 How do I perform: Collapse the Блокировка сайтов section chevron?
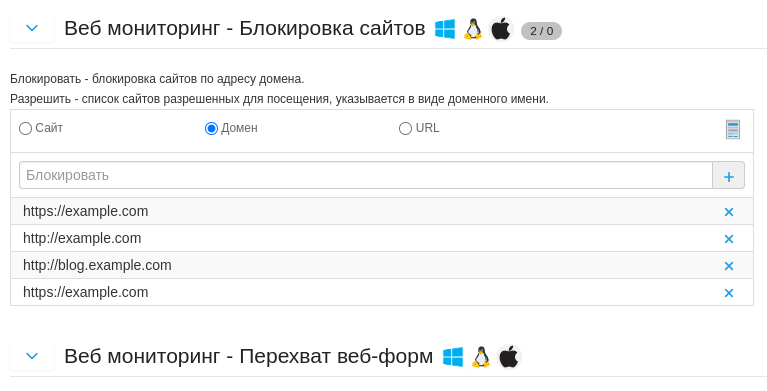point(32,28)
